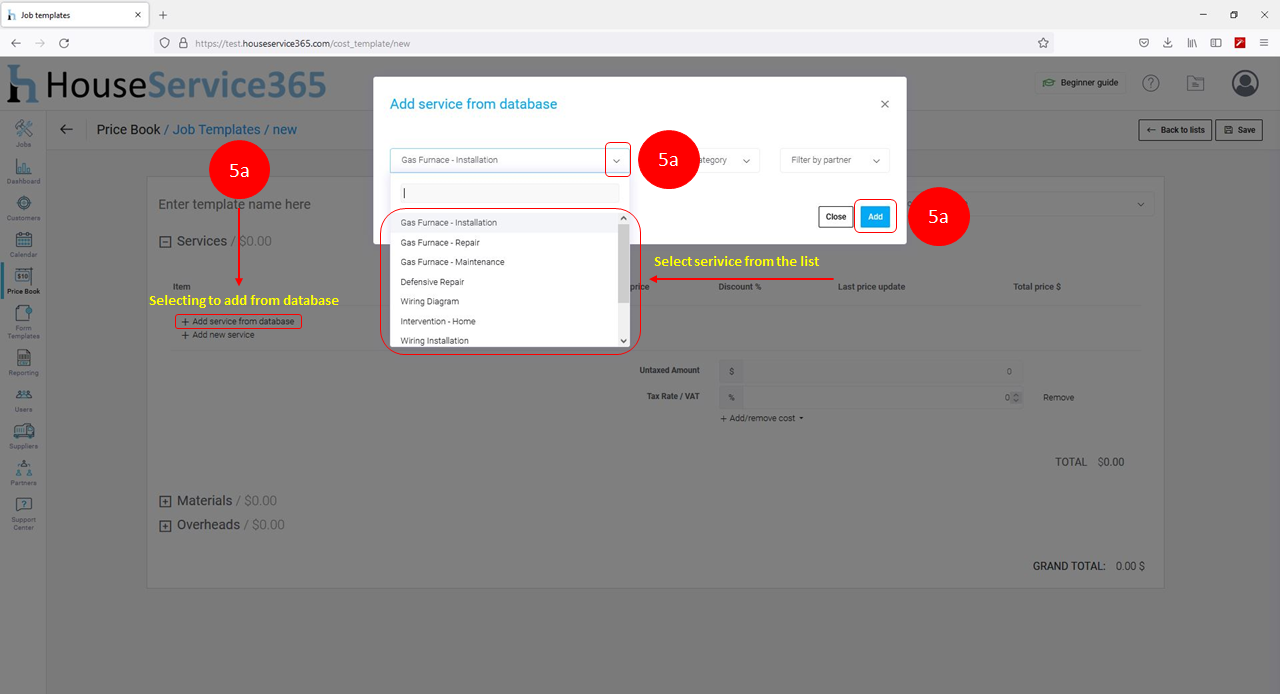Screen dimensions: 1280x694
Task: Expand the Materials section
Action: [x=165, y=501]
